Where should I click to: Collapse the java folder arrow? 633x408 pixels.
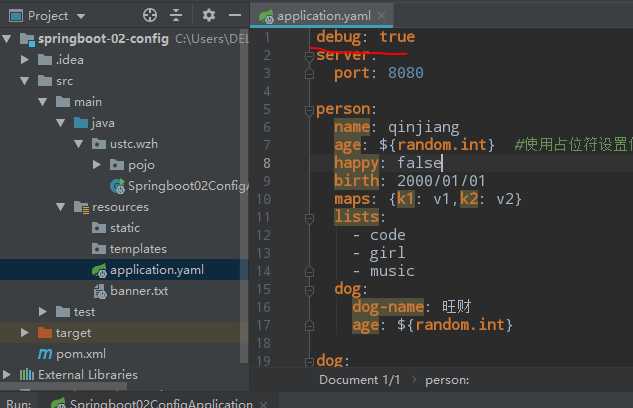click(61, 123)
